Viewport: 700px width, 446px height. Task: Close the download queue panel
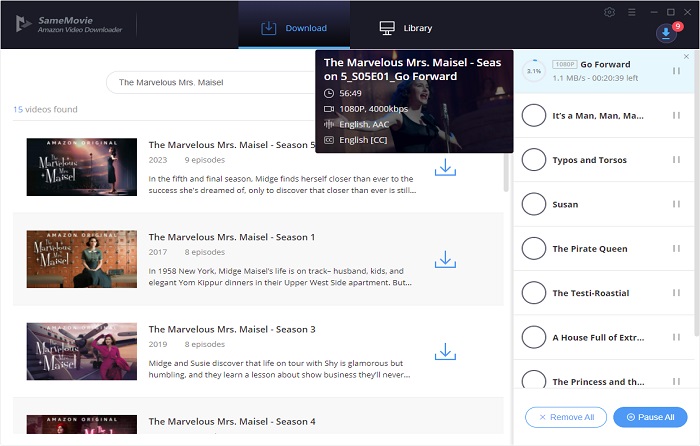pos(686,57)
